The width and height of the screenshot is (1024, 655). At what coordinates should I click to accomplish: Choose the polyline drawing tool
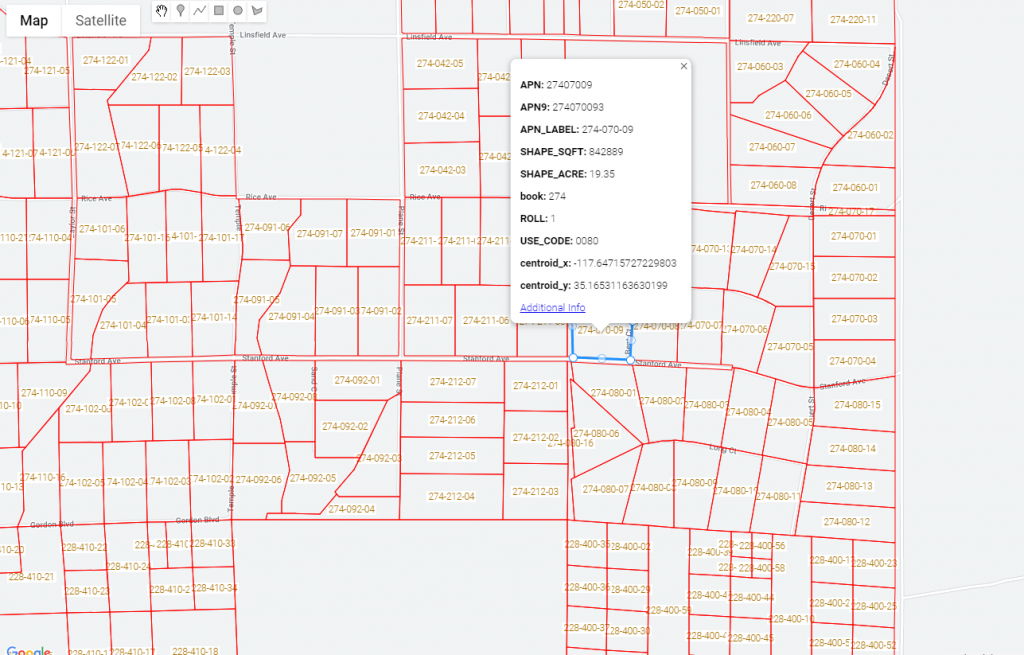199,11
